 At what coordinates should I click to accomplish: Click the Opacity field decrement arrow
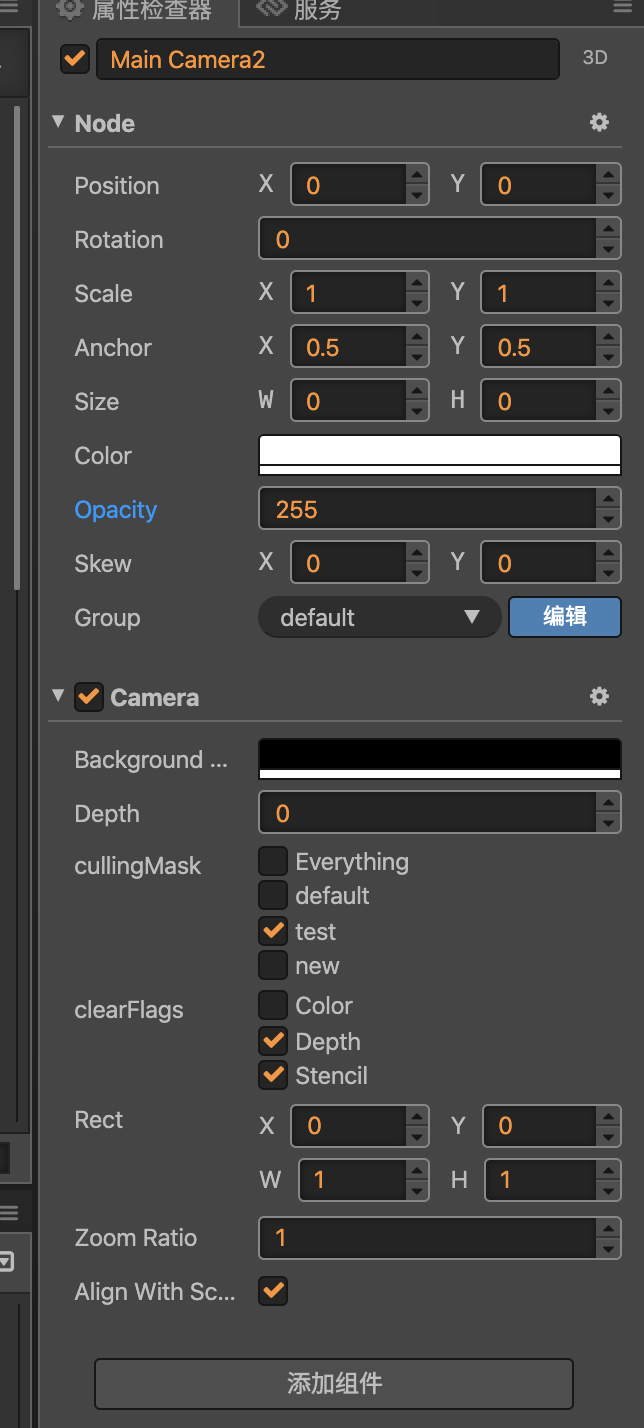click(x=608, y=520)
